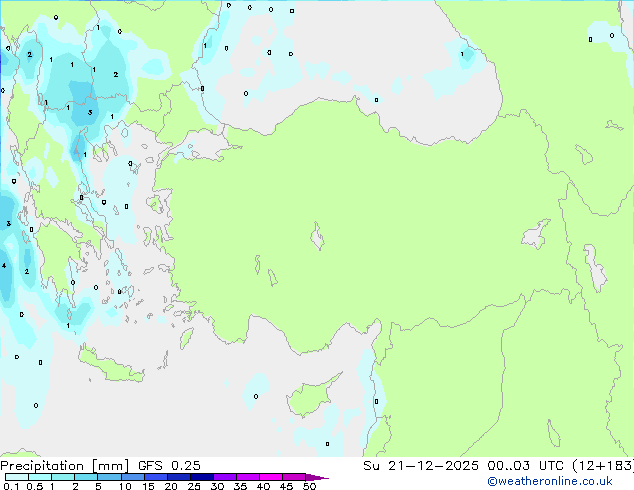
Task: Click the island of Cyprus on the map
Action: [313, 399]
